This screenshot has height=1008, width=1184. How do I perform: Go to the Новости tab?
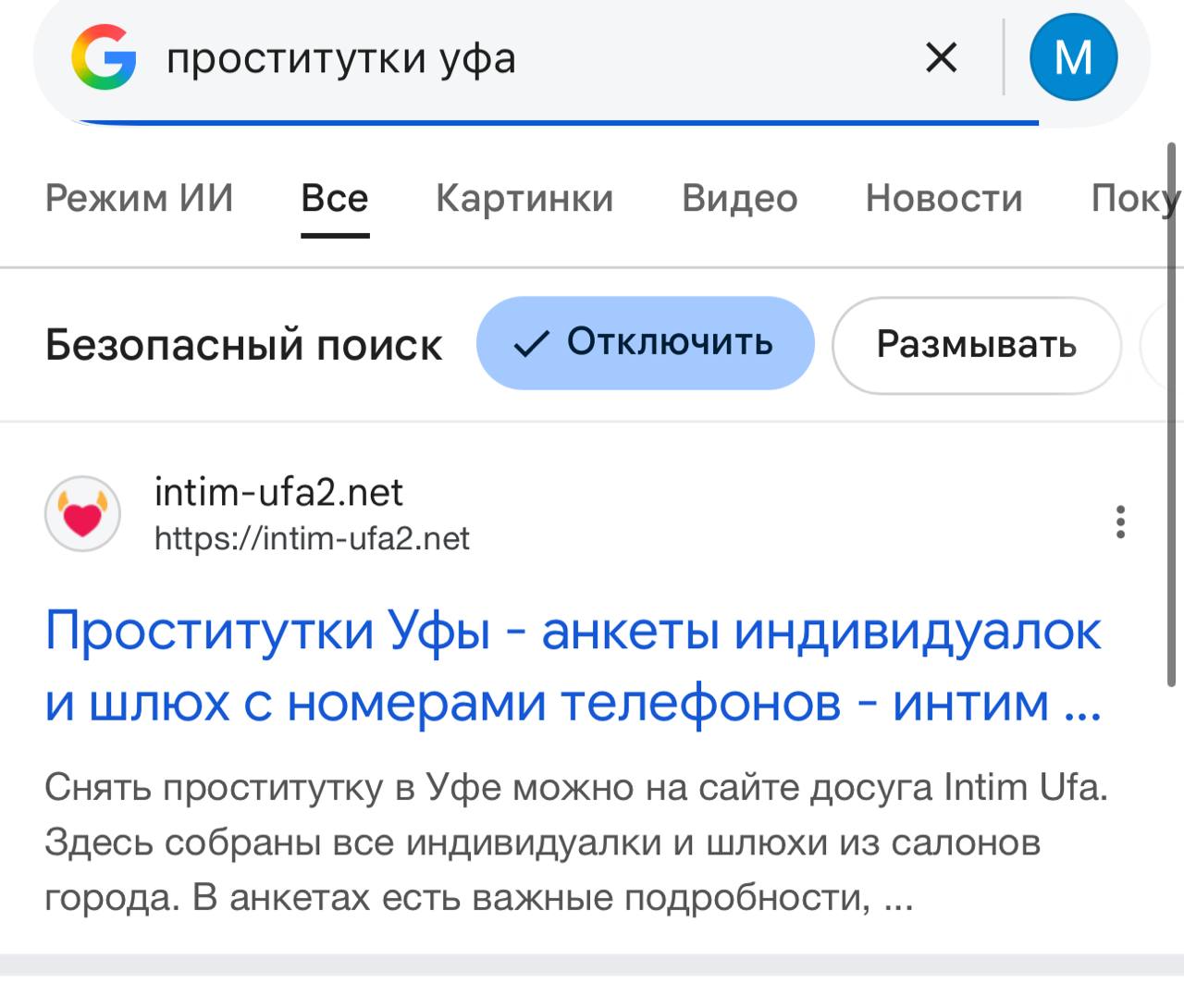point(943,198)
